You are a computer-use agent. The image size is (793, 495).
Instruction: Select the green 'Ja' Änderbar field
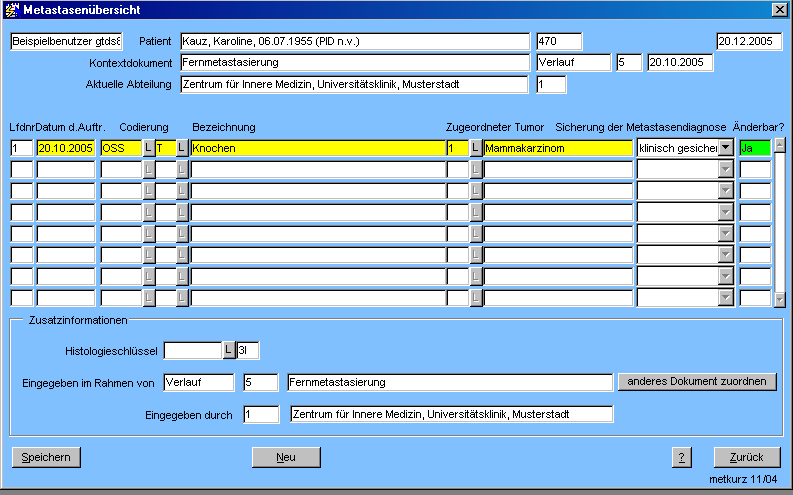tap(754, 148)
